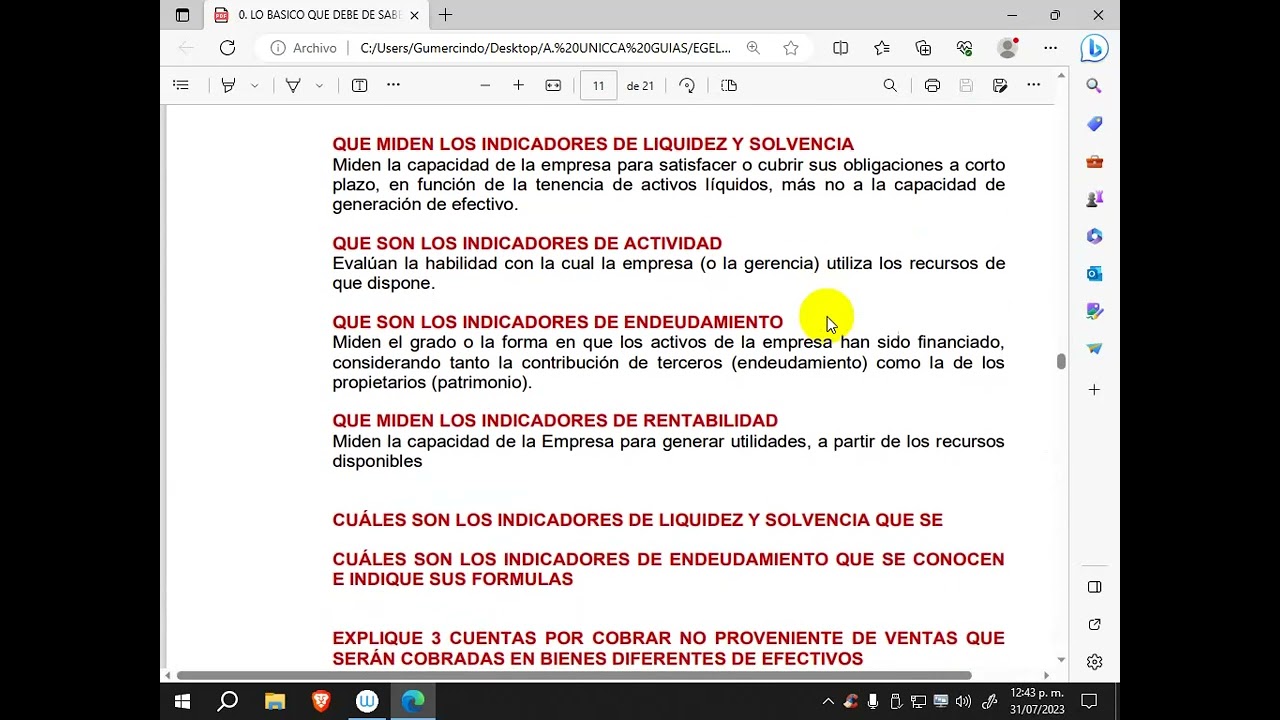Open File Explorer from taskbar
The height and width of the screenshot is (720, 1280).
(x=275, y=702)
